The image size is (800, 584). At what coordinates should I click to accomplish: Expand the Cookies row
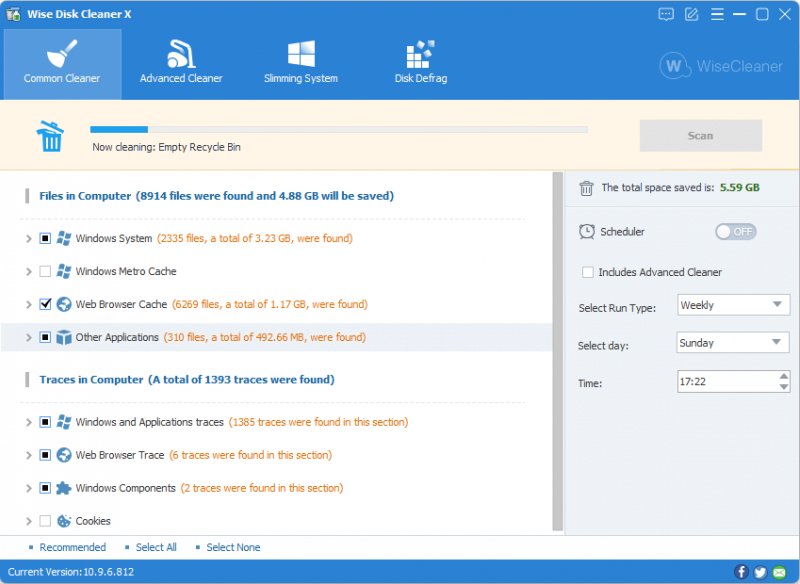coord(29,521)
